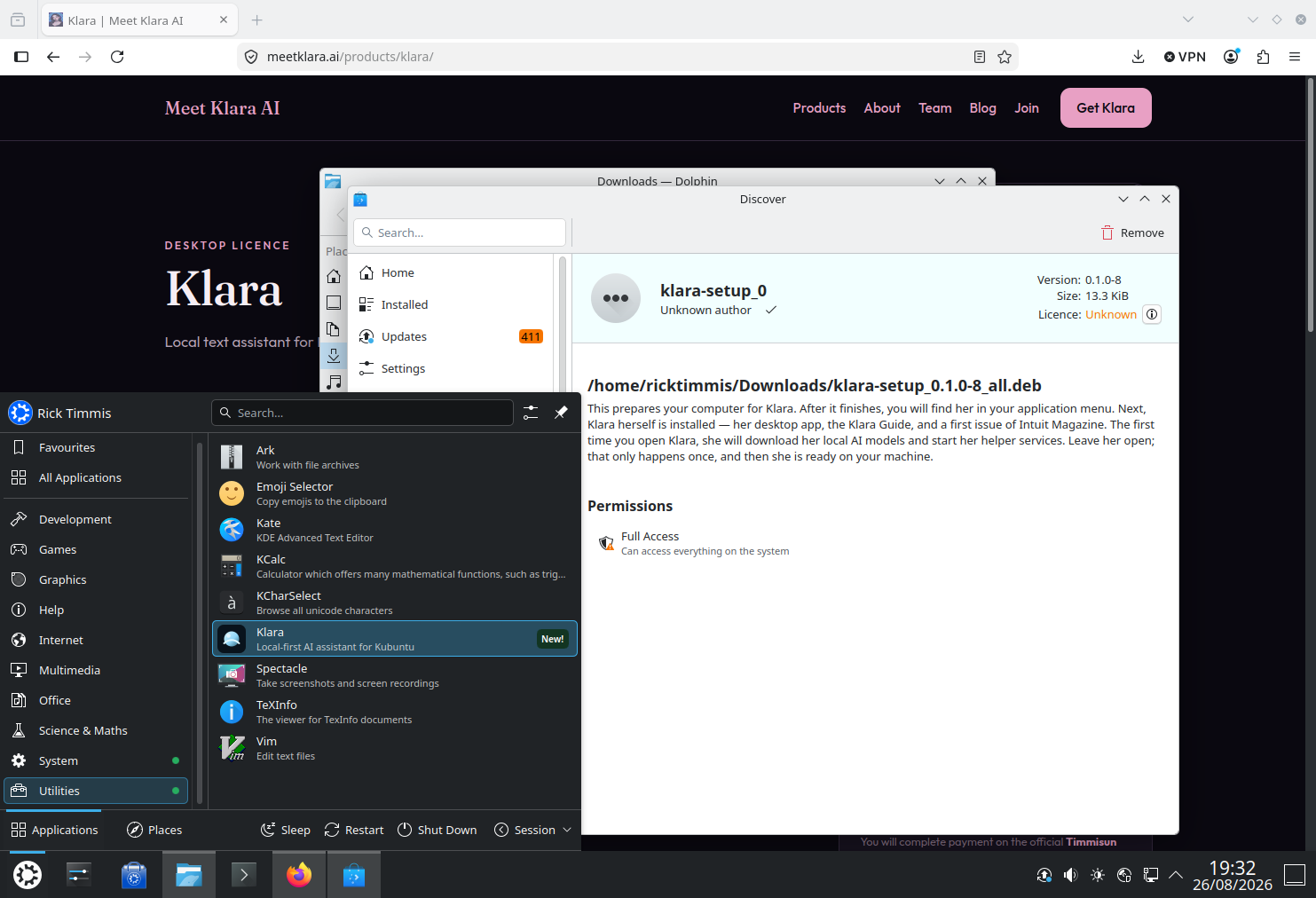The height and width of the screenshot is (898, 1316).
Task: Switch to Places tab in launcher
Action: 154,830
